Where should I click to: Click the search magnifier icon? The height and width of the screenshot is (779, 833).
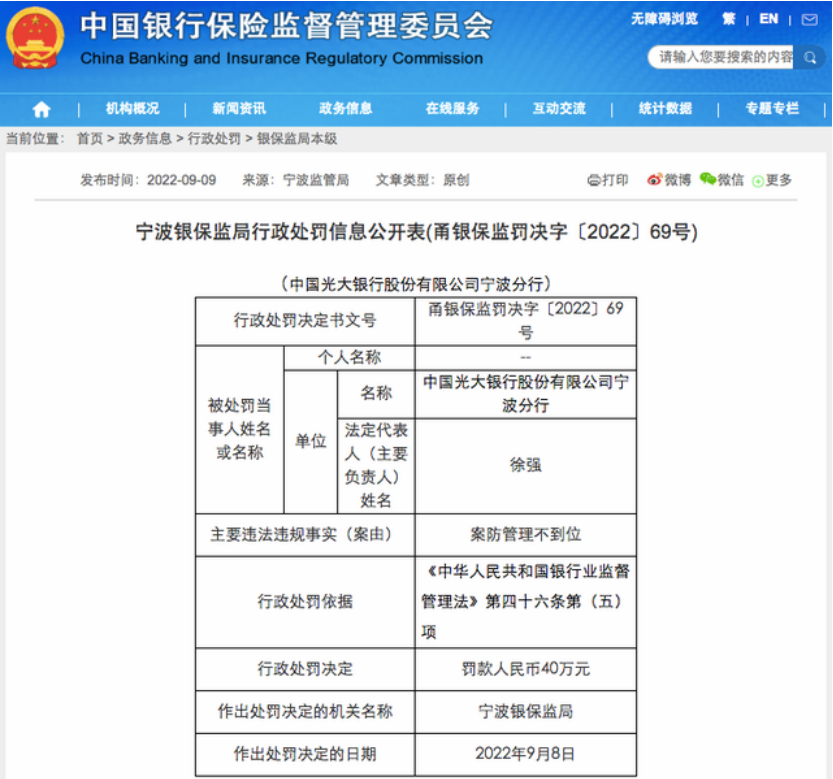[810, 57]
